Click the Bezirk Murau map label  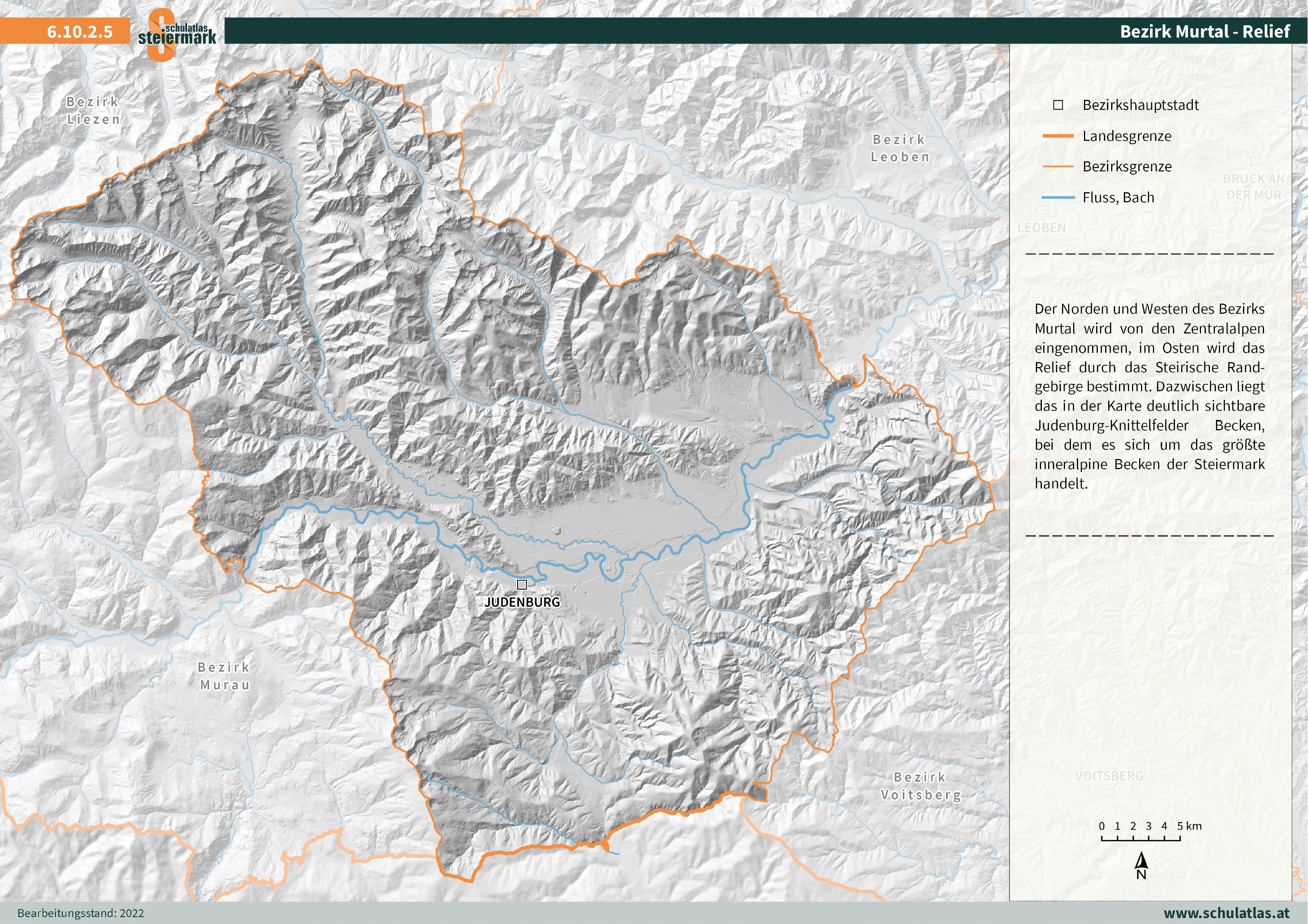(224, 676)
